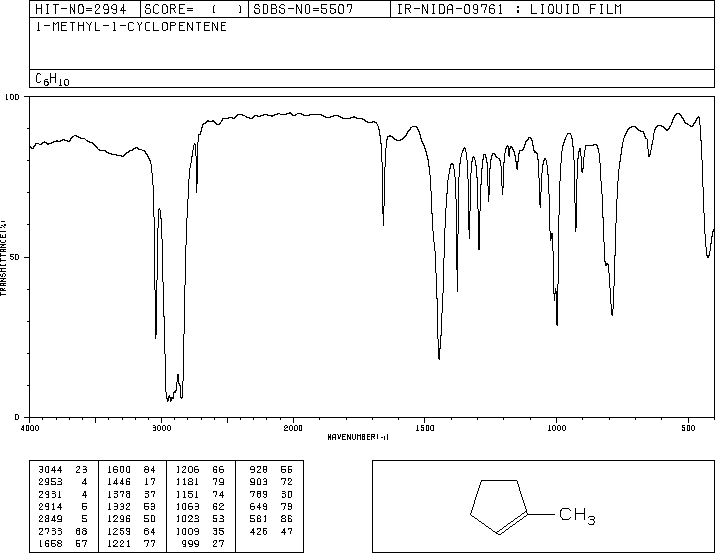
Task: Select peak table entry 1063
Action: 200,506
